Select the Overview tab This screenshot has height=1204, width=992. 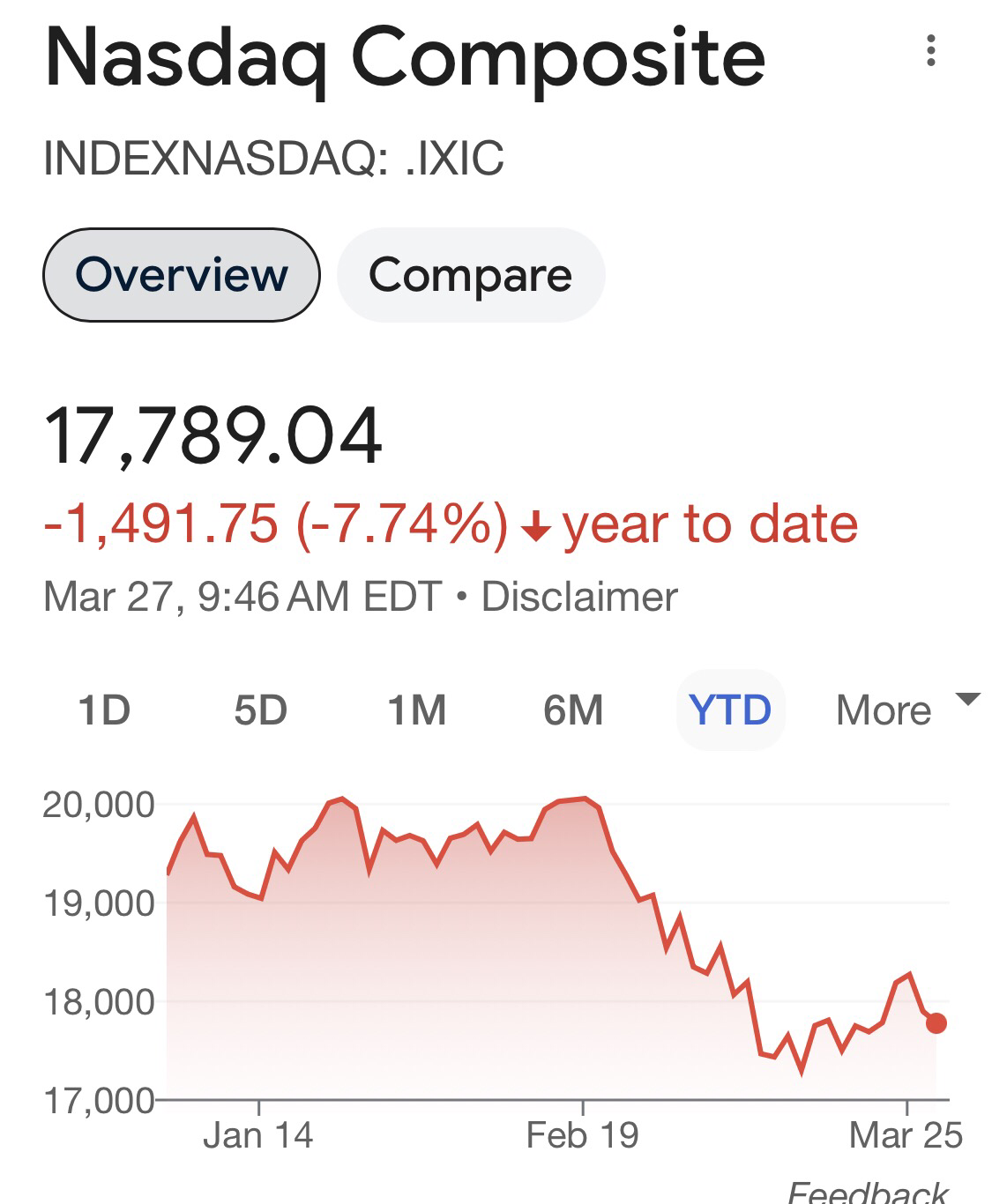(182, 275)
